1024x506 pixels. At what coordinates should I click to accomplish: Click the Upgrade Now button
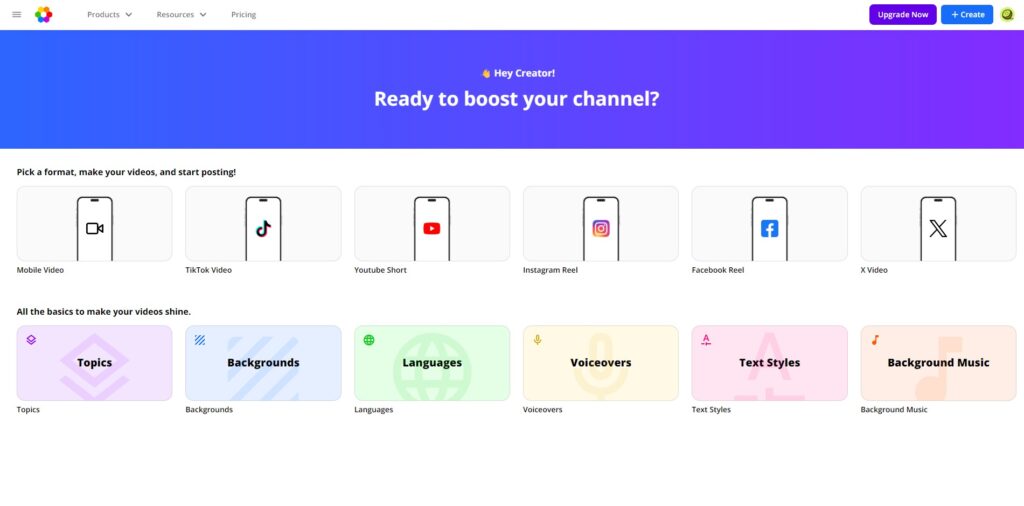point(903,14)
